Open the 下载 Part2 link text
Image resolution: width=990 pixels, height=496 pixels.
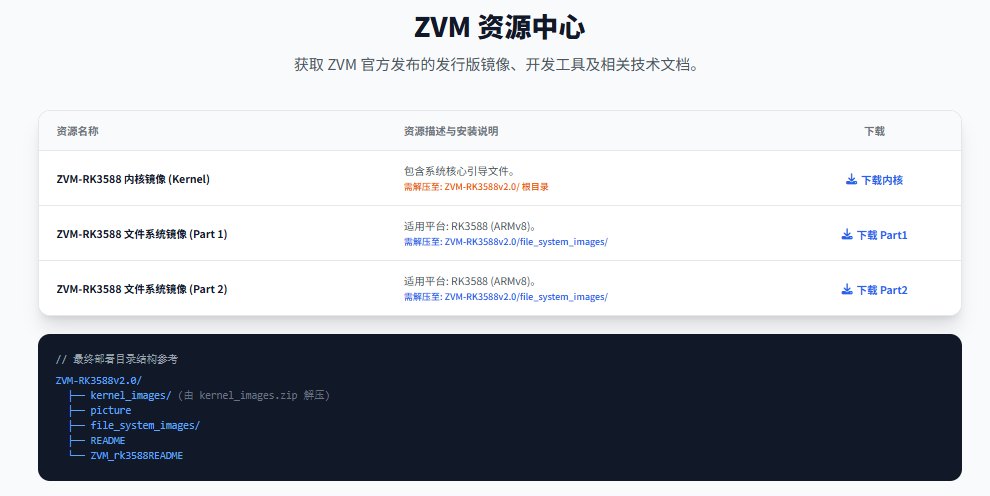[x=881, y=290]
